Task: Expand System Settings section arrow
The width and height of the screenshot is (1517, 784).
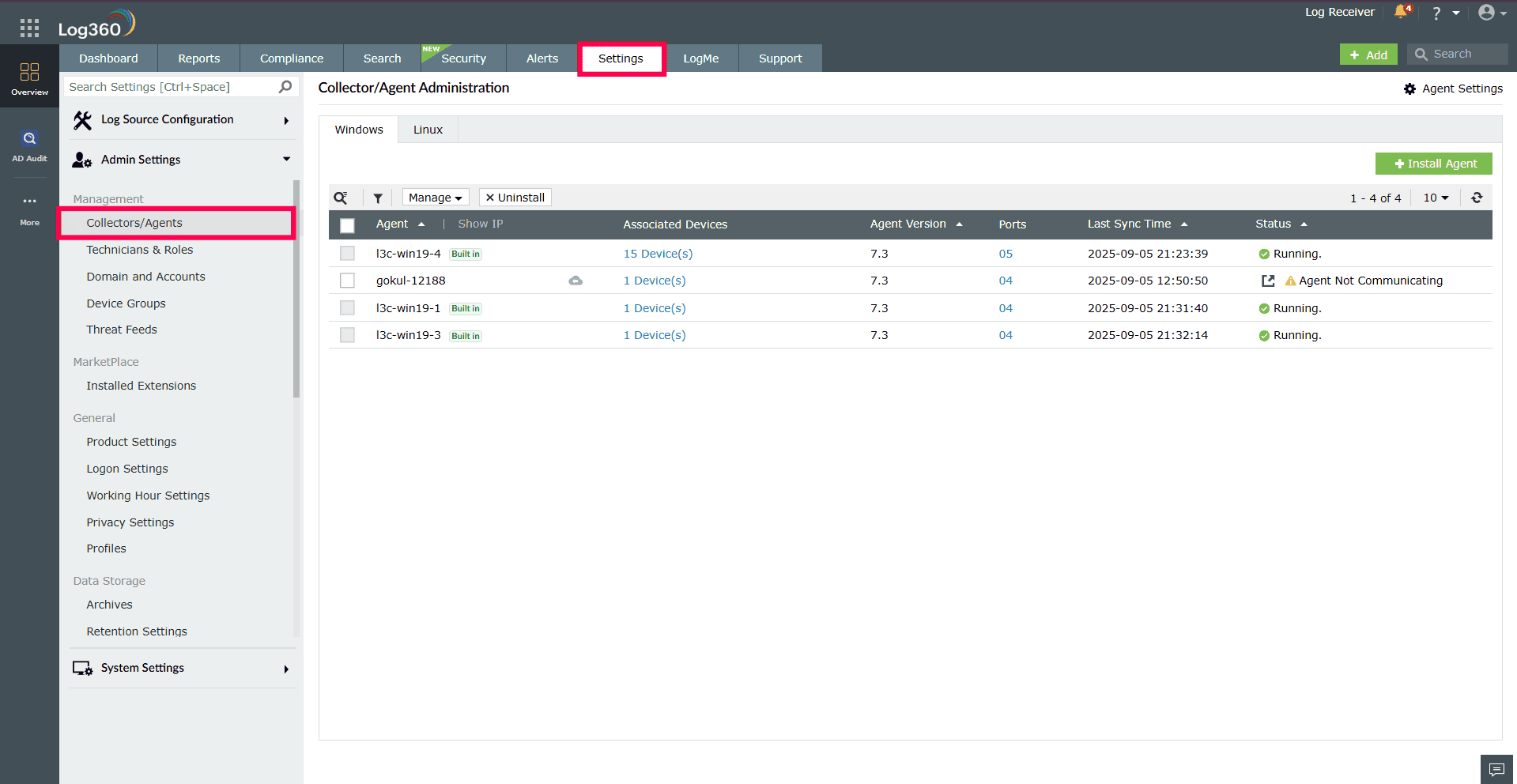Action: pos(286,669)
